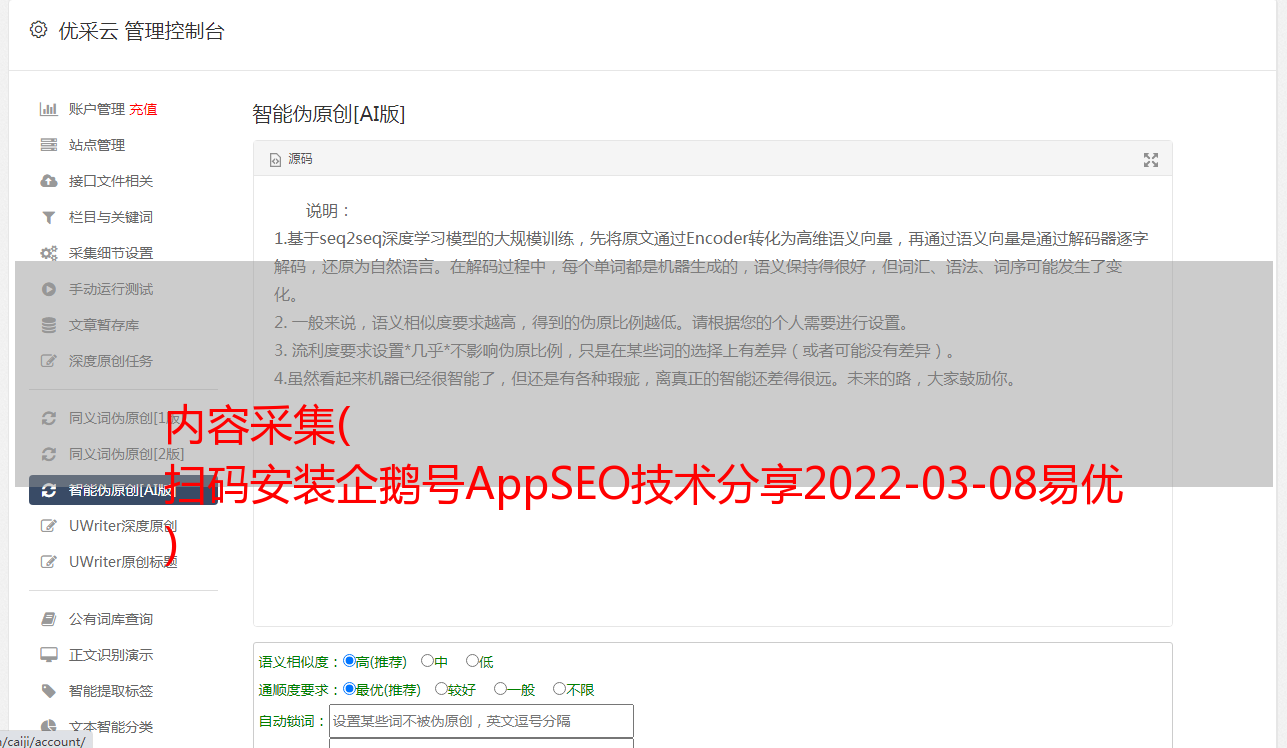Click the edit icon for UWriter原创标题
Viewport: 1287px width, 748px height.
48,562
